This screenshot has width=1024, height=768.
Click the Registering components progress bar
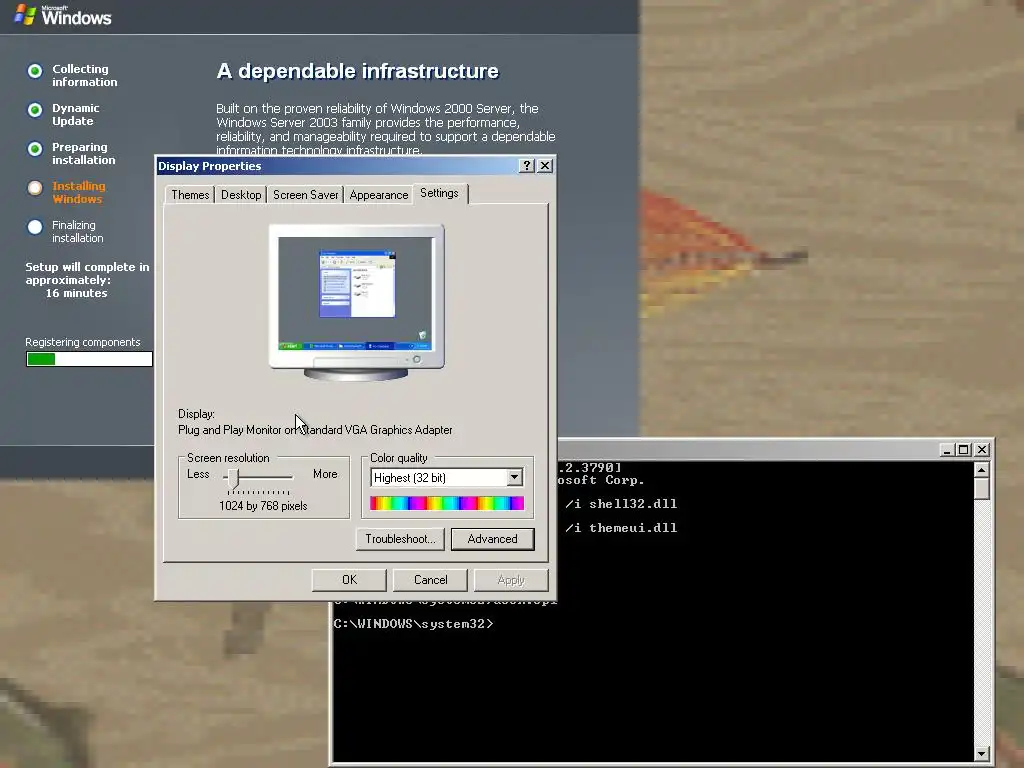point(89,359)
